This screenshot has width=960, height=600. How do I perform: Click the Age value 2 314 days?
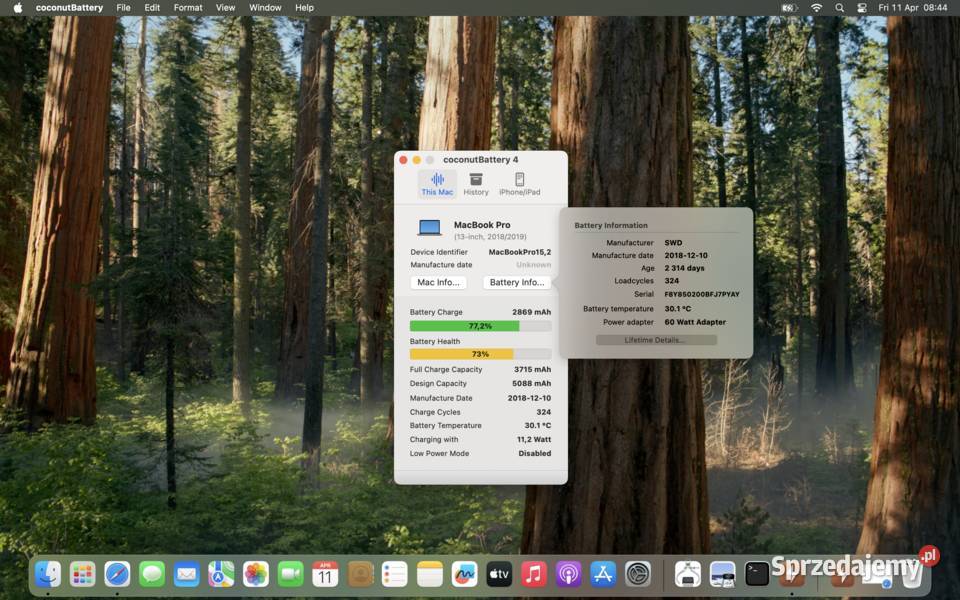pyautogui.click(x=684, y=268)
